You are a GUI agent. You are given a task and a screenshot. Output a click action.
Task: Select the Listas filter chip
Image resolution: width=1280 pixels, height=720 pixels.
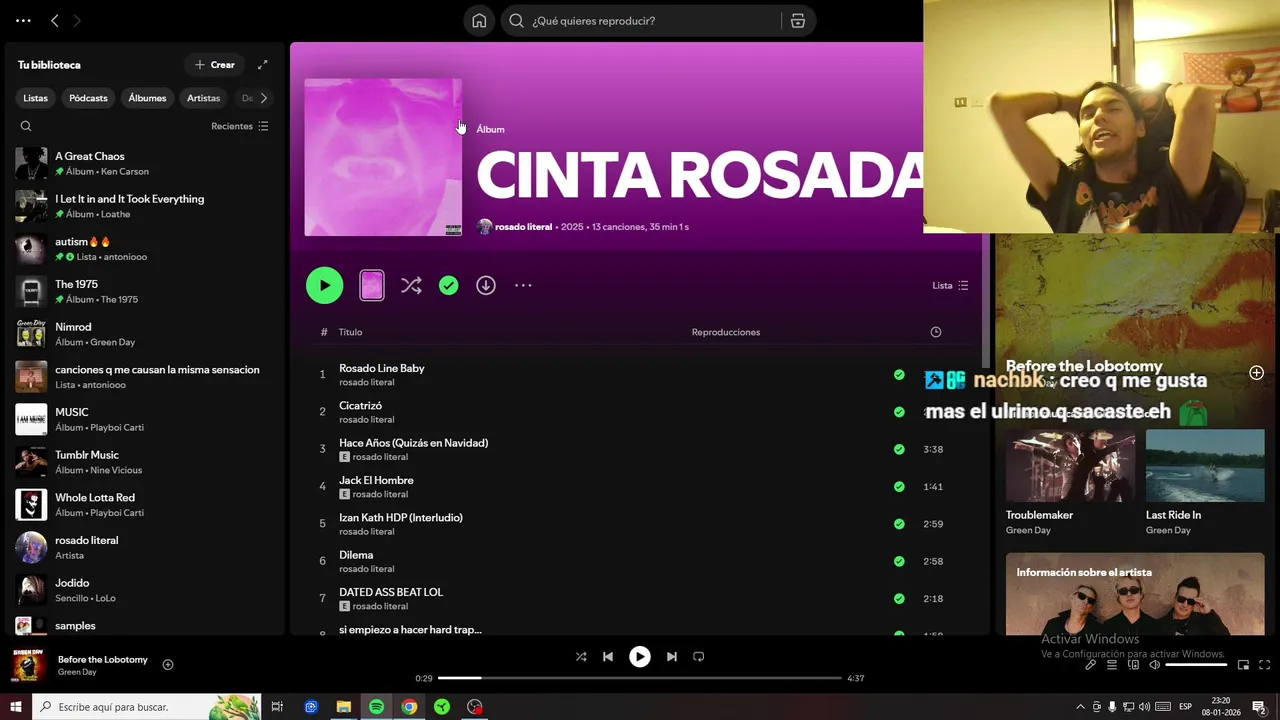point(36,98)
